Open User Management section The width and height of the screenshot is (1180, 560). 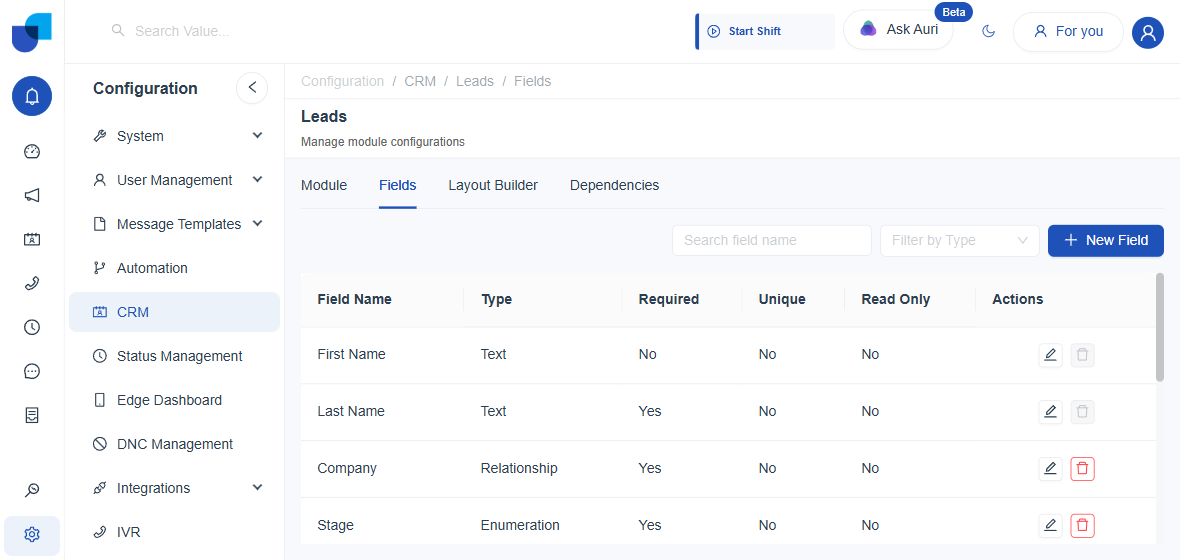coord(174,181)
